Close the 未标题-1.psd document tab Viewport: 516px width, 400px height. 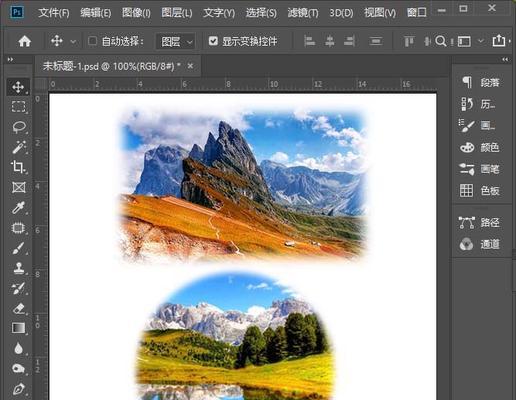(x=190, y=66)
